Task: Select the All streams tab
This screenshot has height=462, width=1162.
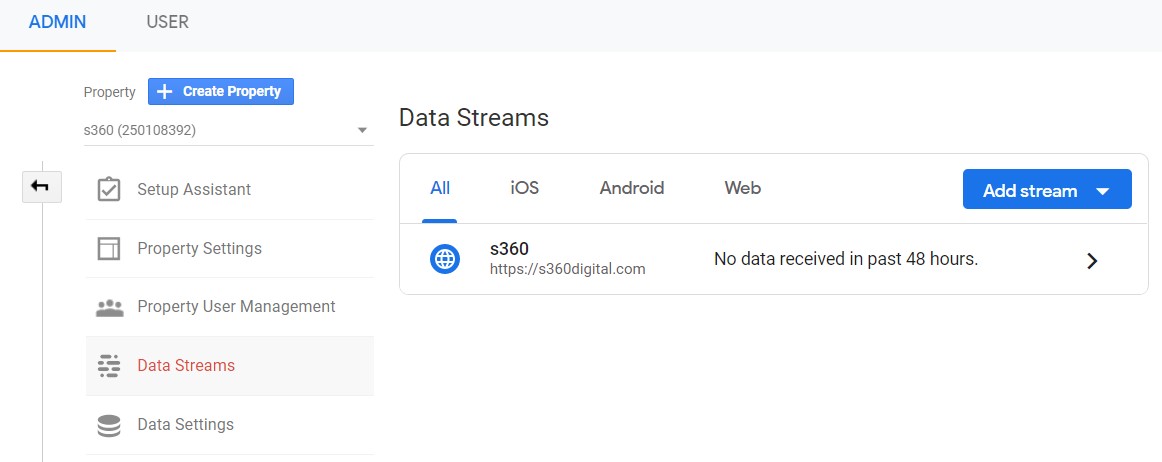Action: pos(440,188)
